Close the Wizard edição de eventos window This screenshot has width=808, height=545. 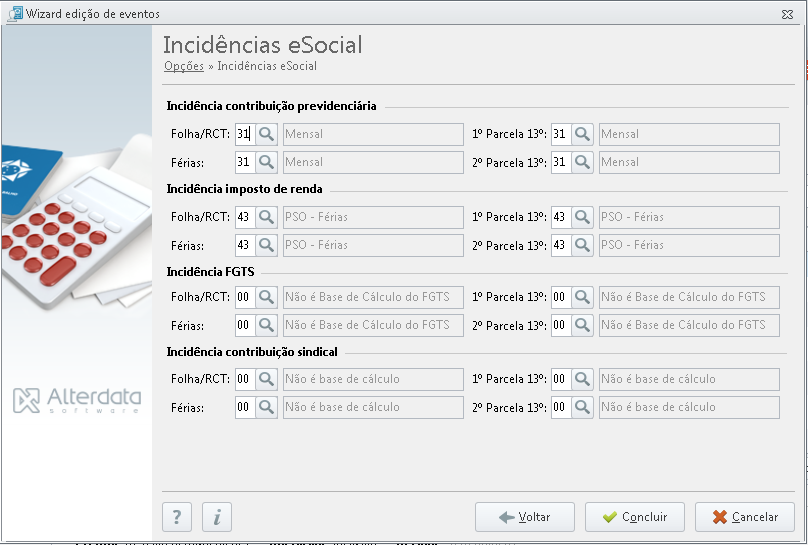click(787, 14)
